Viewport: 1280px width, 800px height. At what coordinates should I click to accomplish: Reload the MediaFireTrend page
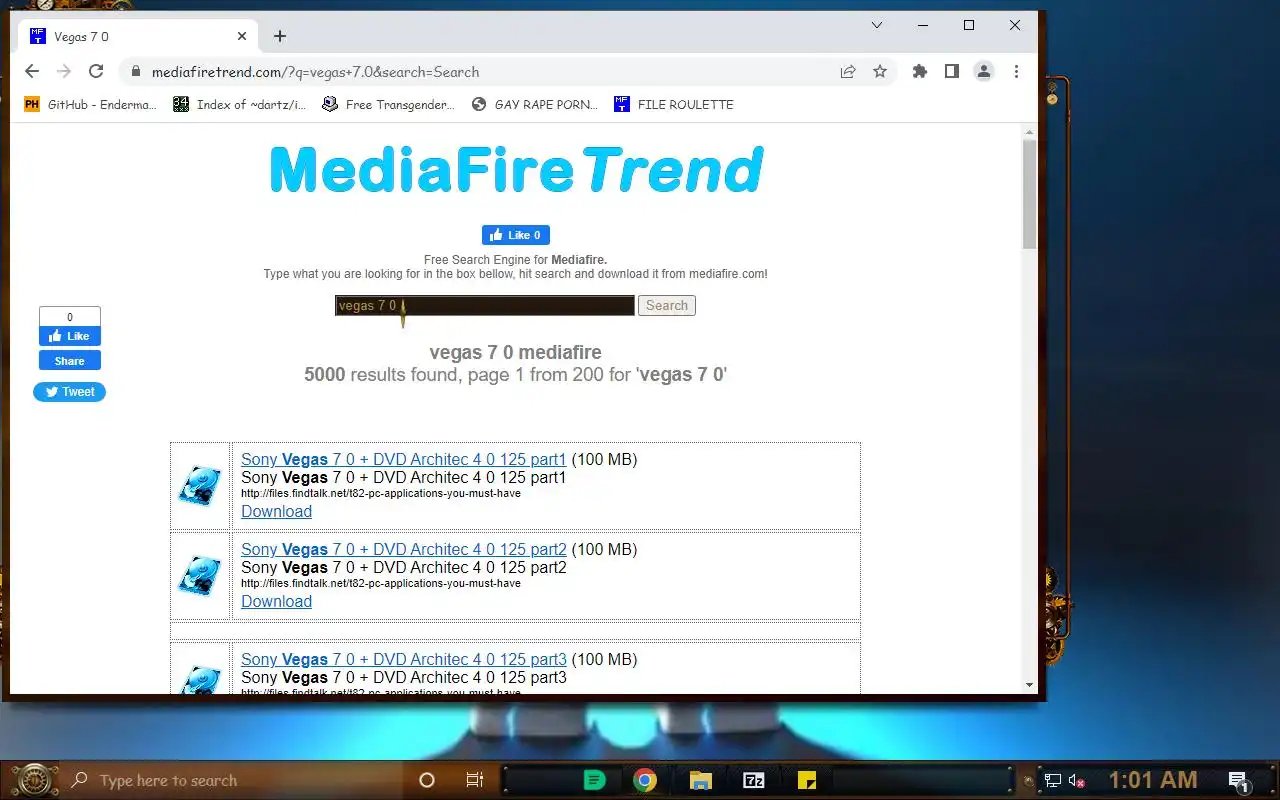[x=96, y=72]
